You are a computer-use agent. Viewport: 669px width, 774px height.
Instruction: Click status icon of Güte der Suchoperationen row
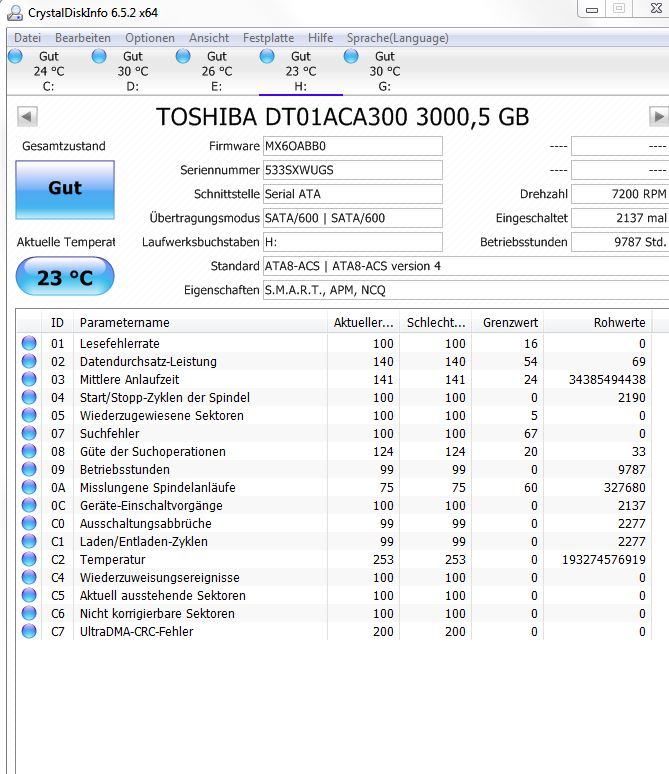[29, 451]
